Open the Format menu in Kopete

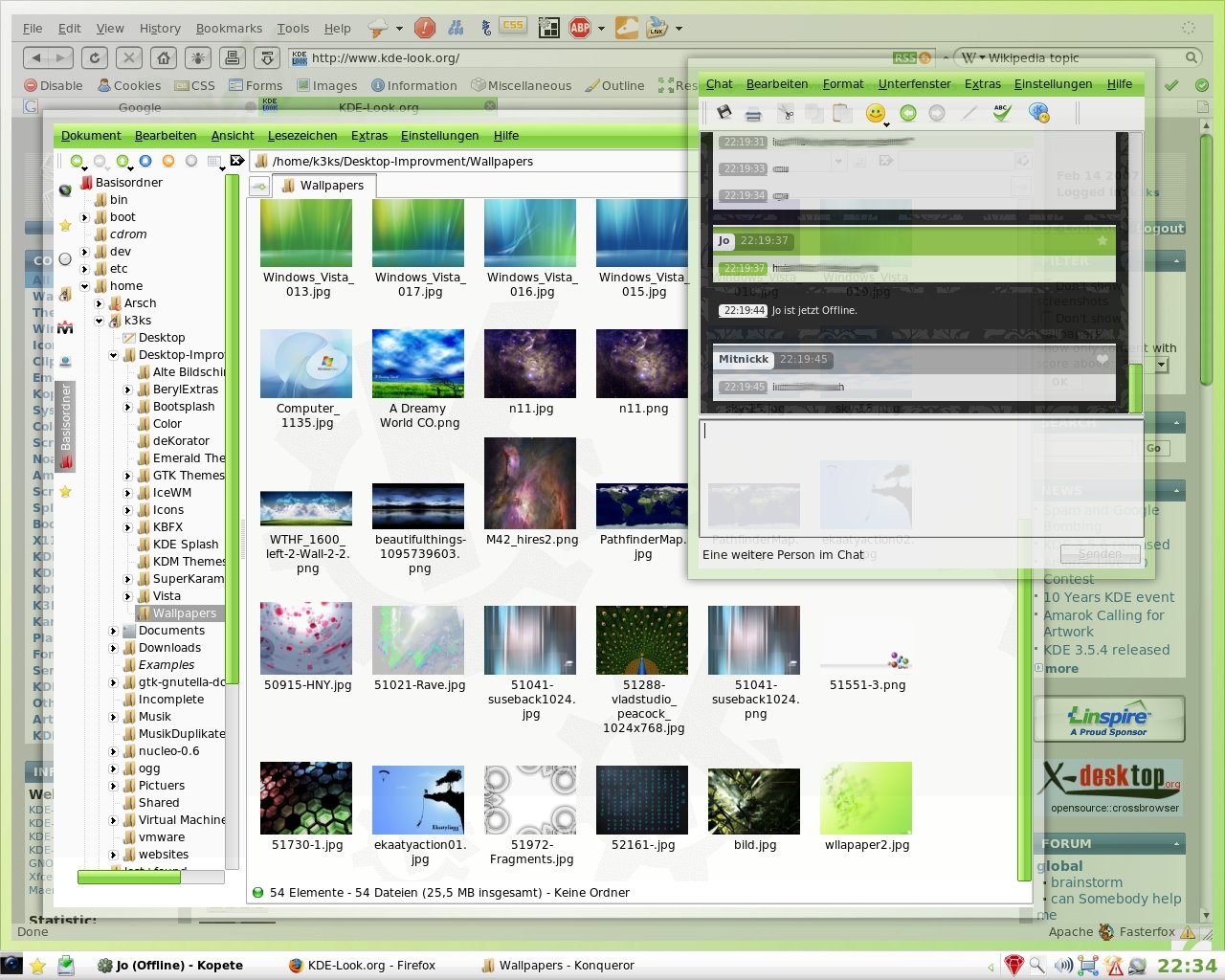[x=843, y=84]
